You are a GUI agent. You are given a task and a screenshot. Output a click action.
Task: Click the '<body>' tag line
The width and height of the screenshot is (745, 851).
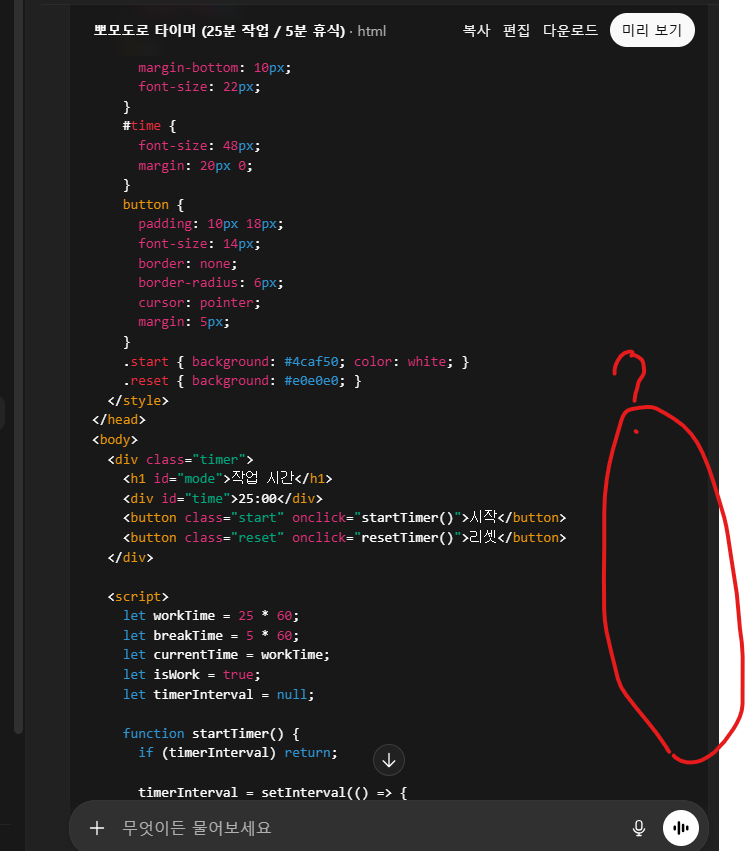pyautogui.click(x=115, y=440)
